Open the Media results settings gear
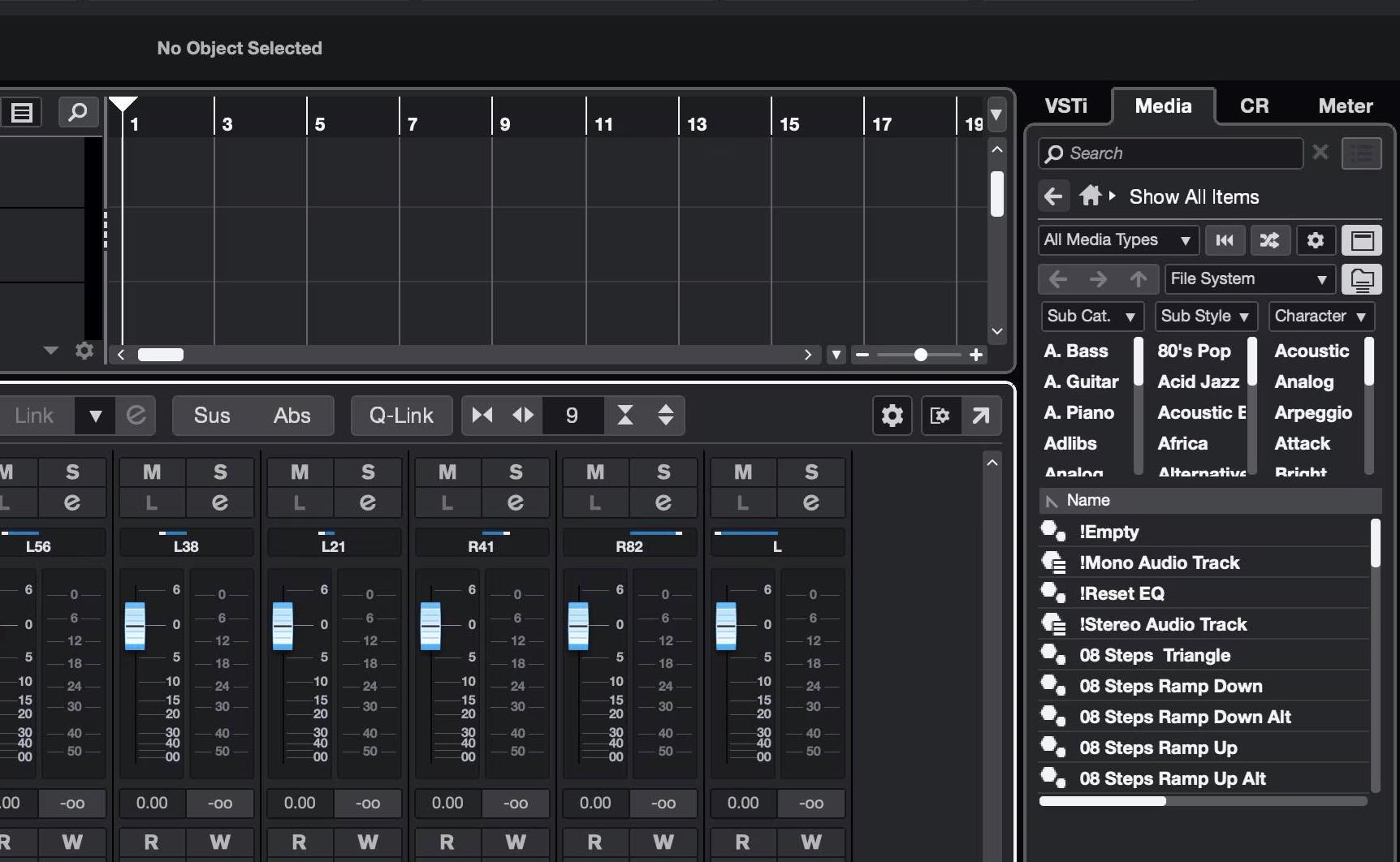The image size is (1400, 862). 1316,240
